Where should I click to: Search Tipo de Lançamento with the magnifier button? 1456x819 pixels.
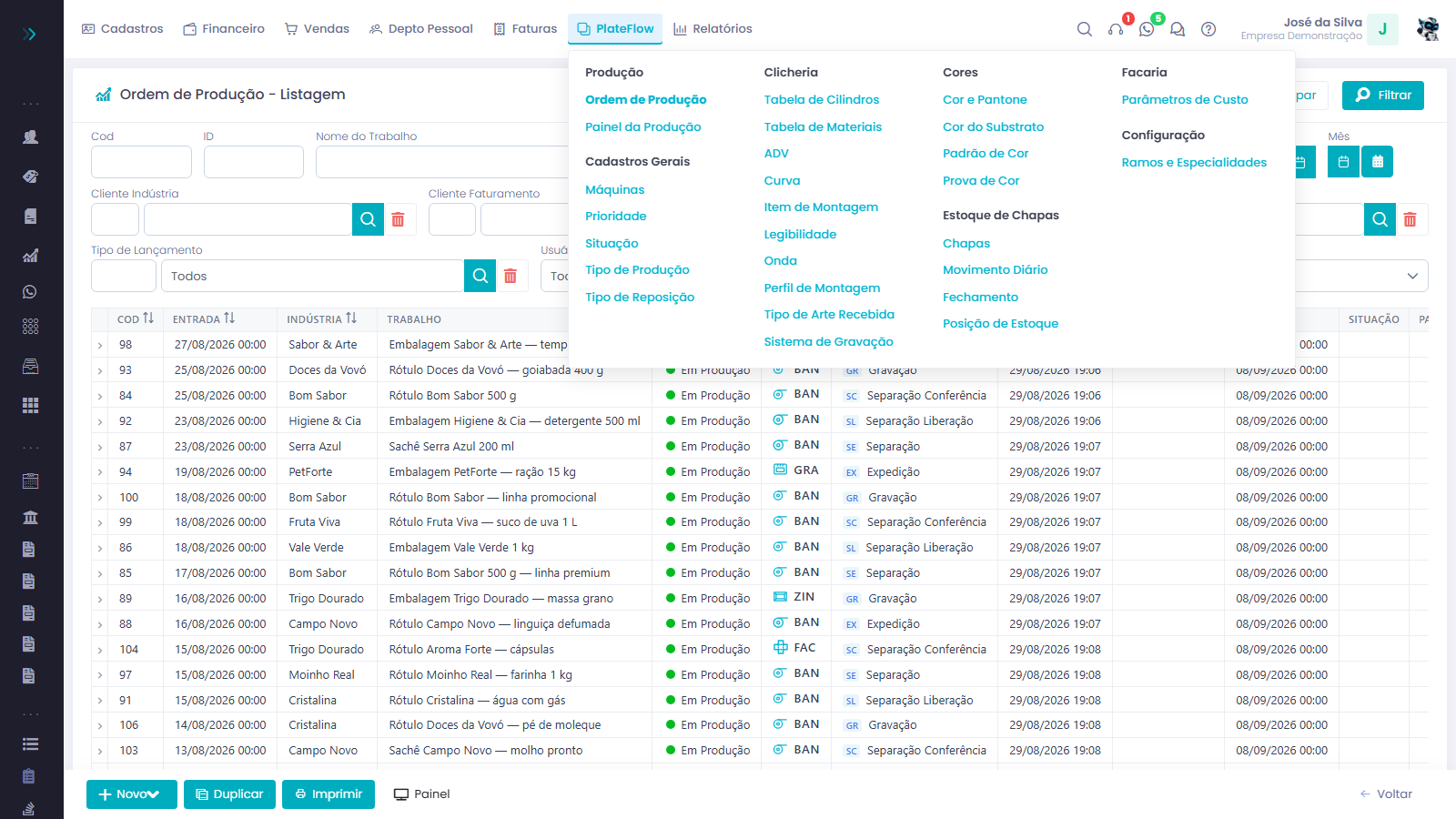point(480,276)
